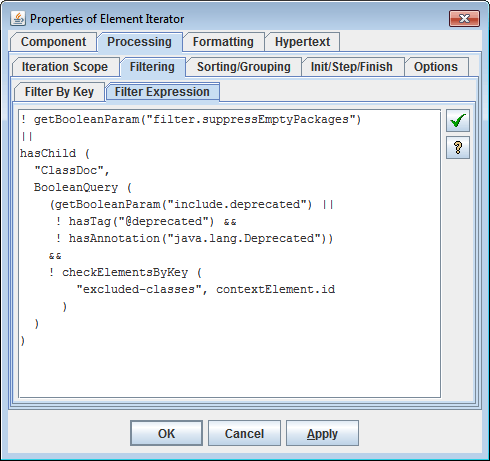Image resolution: width=490 pixels, height=461 pixels.
Task: Open expression help with question mark icon
Action: pyautogui.click(x=458, y=147)
